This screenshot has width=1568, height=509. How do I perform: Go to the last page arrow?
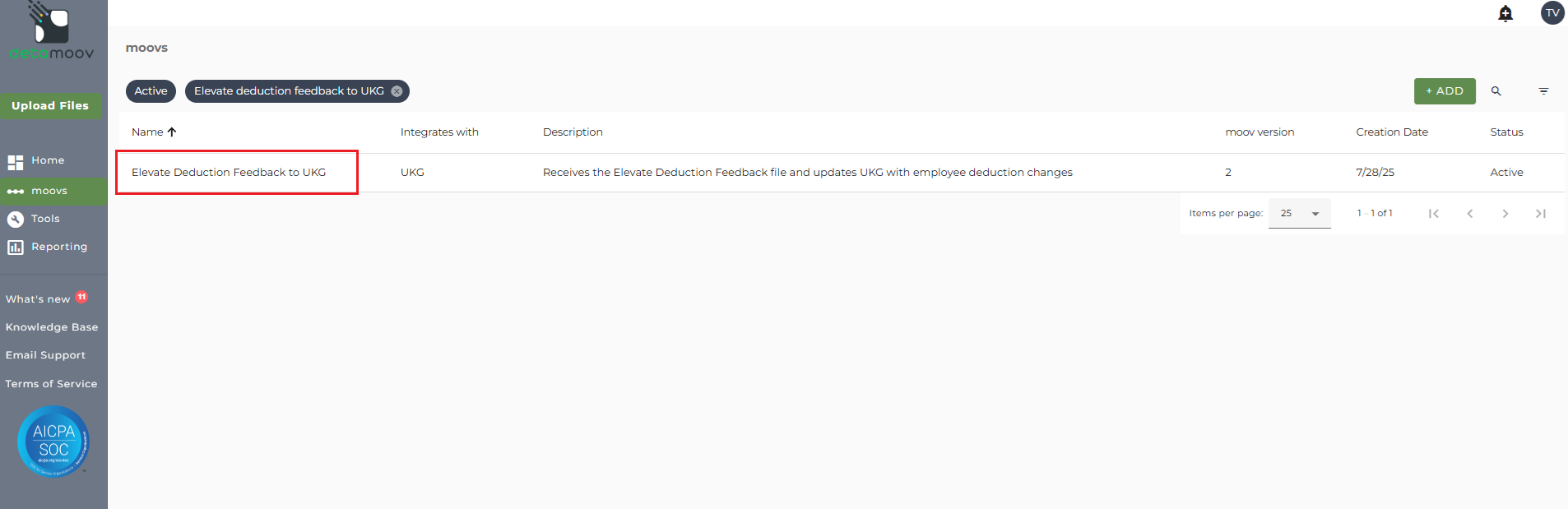coord(1541,214)
